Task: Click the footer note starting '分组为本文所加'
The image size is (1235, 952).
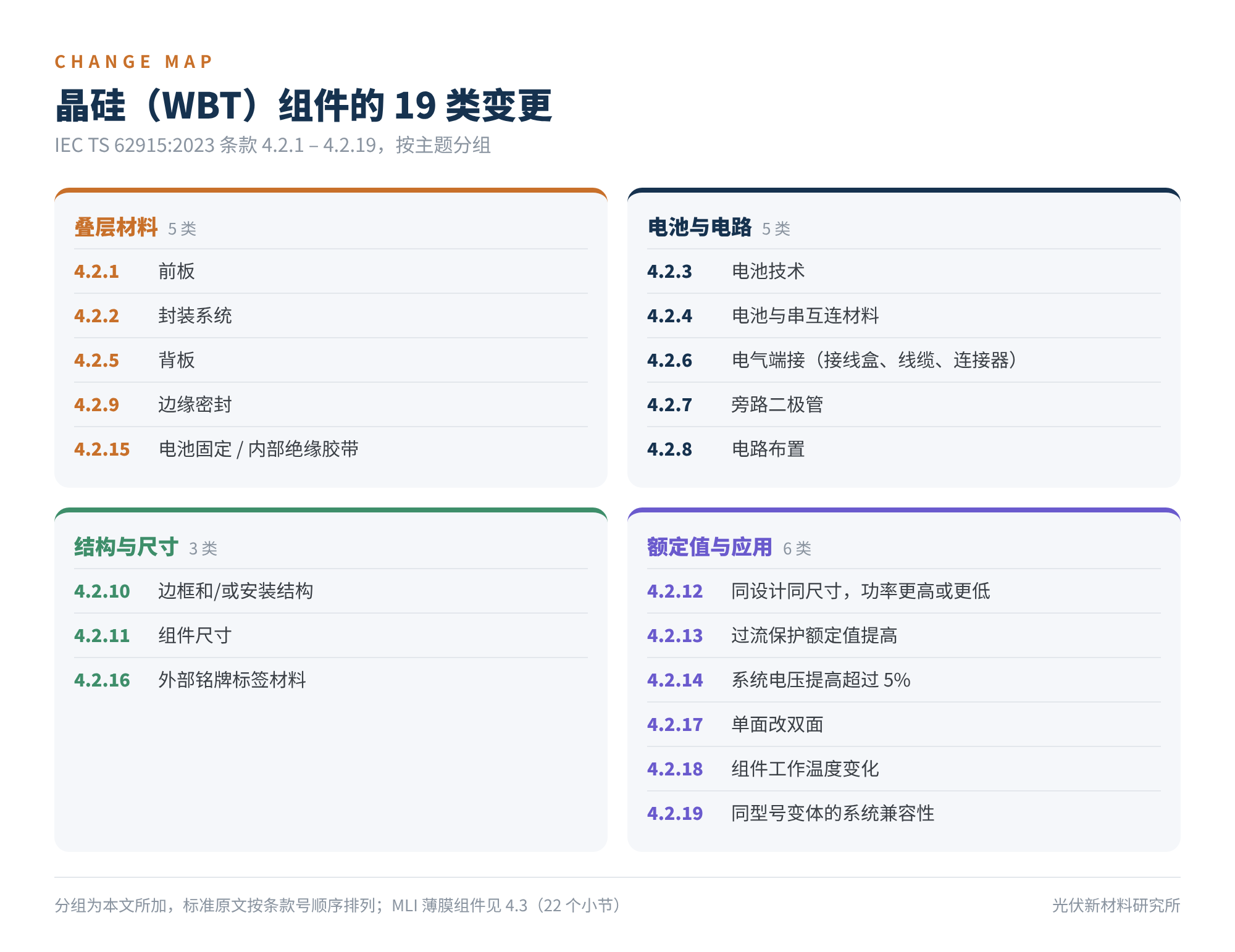Action: coord(338,905)
